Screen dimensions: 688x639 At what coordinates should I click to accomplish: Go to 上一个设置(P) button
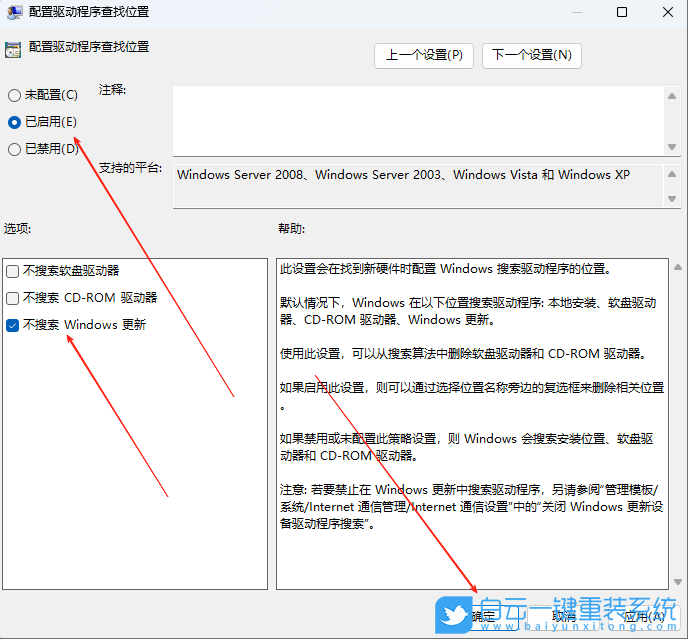(x=424, y=55)
